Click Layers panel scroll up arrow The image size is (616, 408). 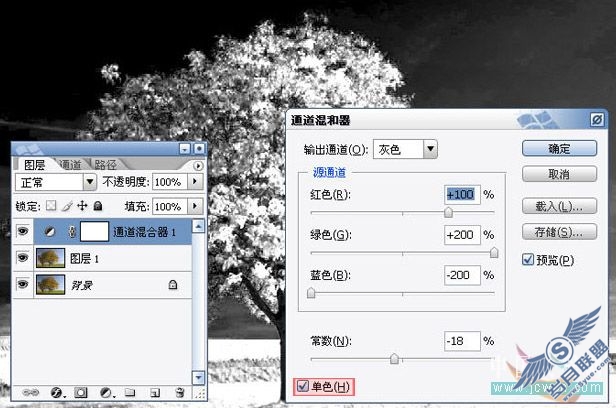coord(198,226)
